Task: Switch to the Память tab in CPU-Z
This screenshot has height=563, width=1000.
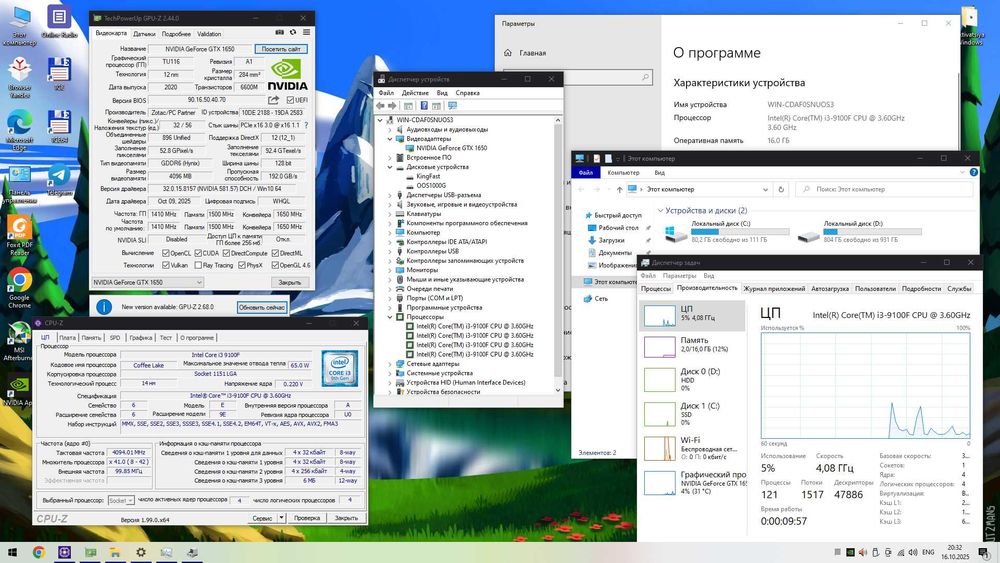Action: tap(91, 338)
